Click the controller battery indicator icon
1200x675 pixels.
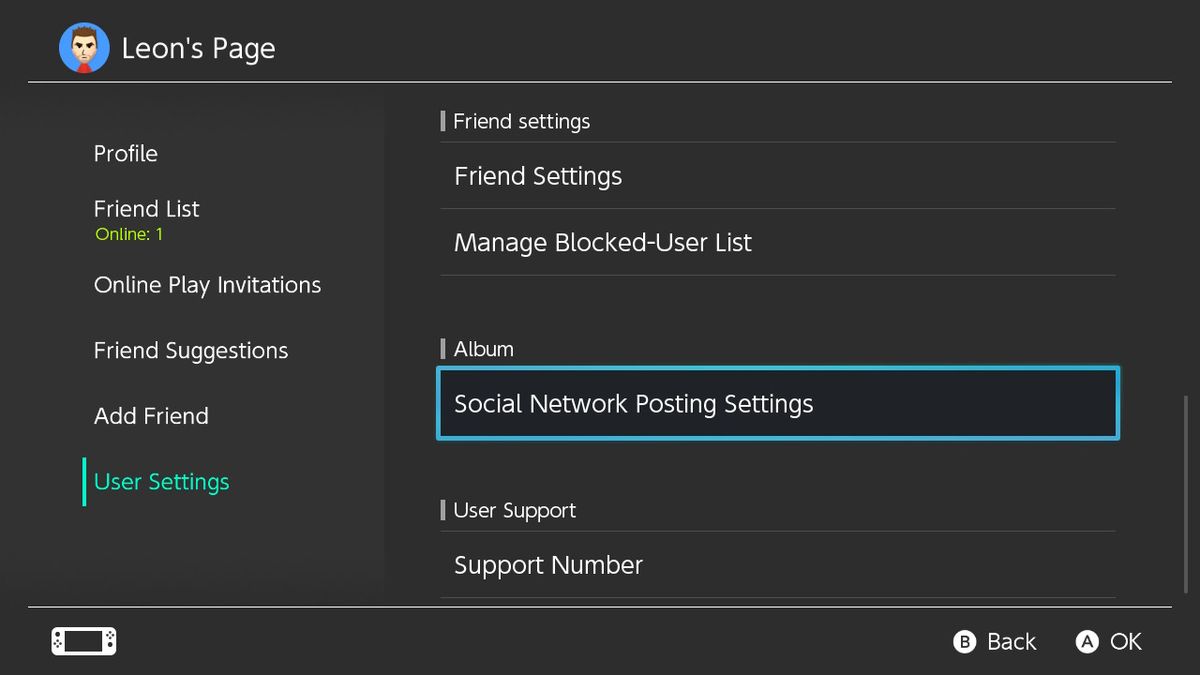pyautogui.click(x=83, y=641)
